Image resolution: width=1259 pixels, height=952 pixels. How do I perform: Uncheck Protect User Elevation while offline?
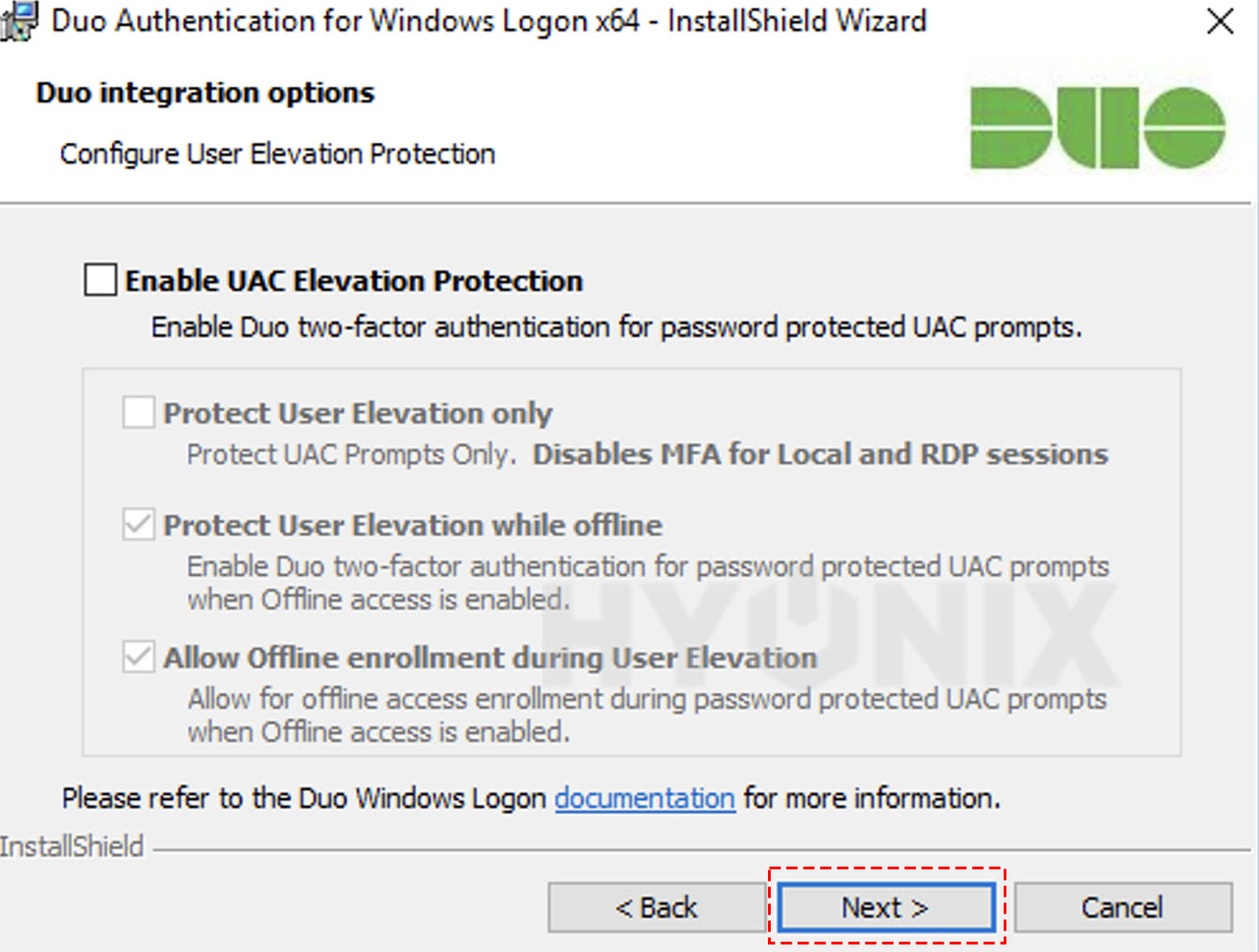pos(139,525)
